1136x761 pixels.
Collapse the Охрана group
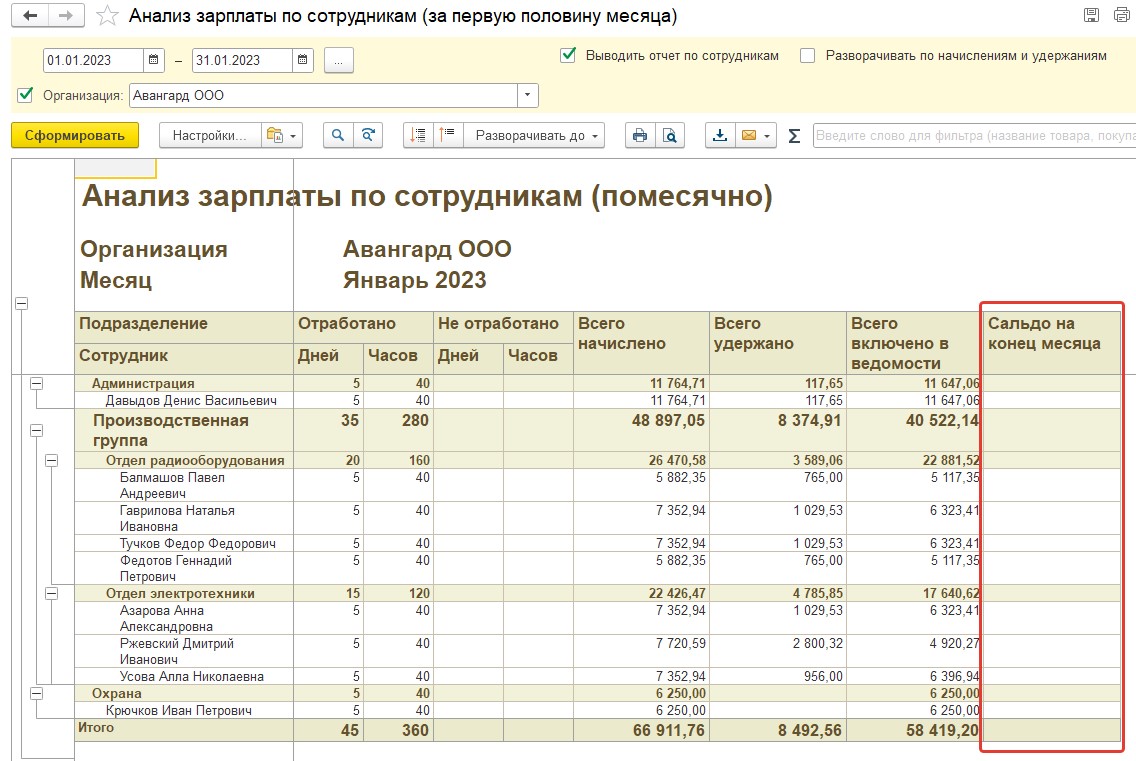pyautogui.click(x=36, y=694)
